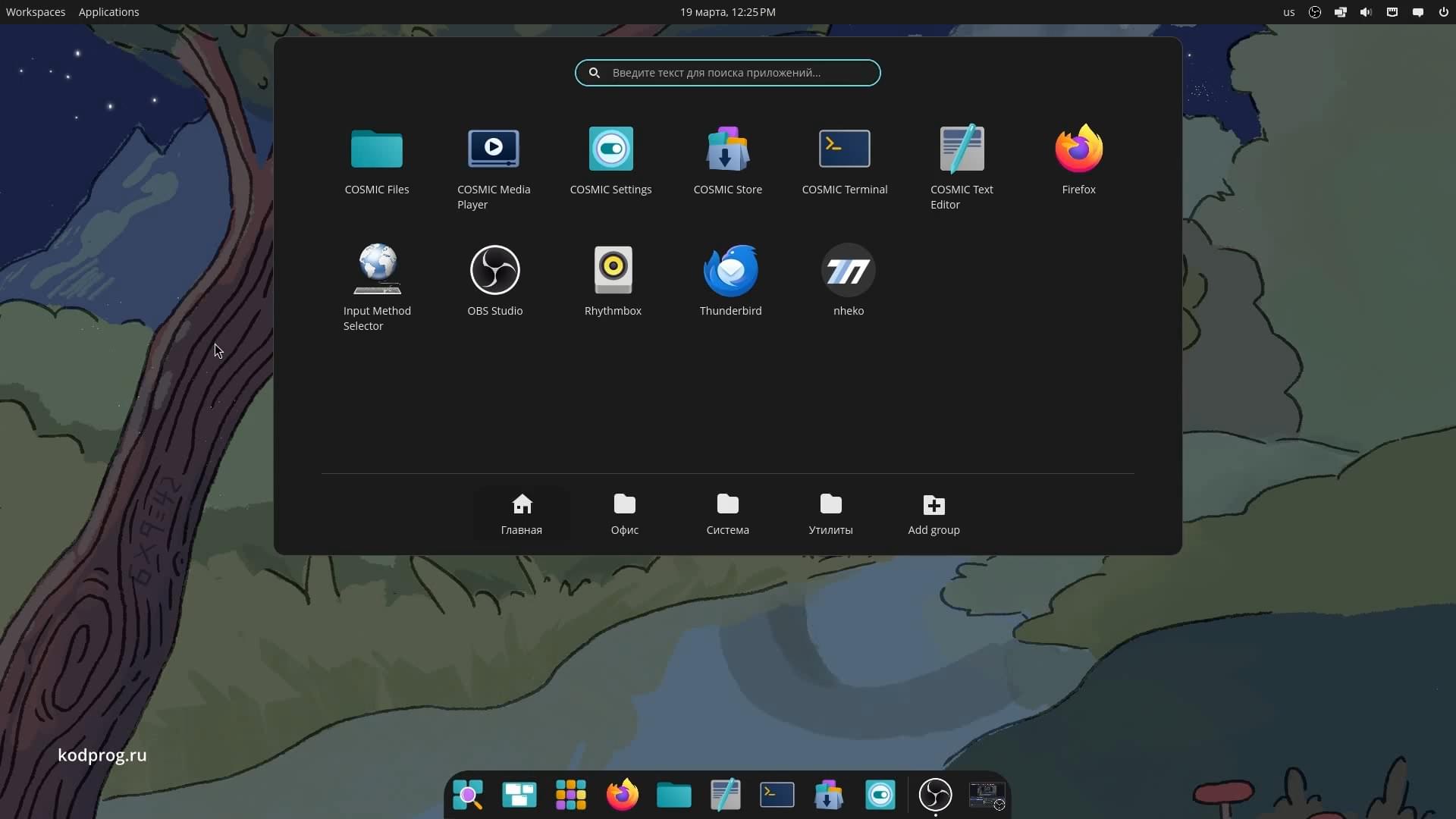Launch Firefox from the dock
Screen dimensions: 1456x819
pyautogui.click(x=623, y=795)
